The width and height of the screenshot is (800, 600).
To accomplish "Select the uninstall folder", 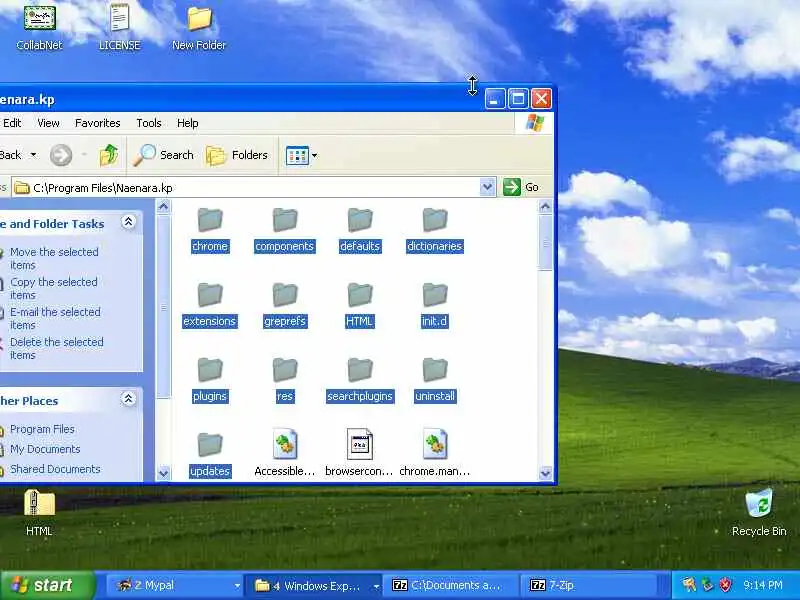I will coord(435,381).
